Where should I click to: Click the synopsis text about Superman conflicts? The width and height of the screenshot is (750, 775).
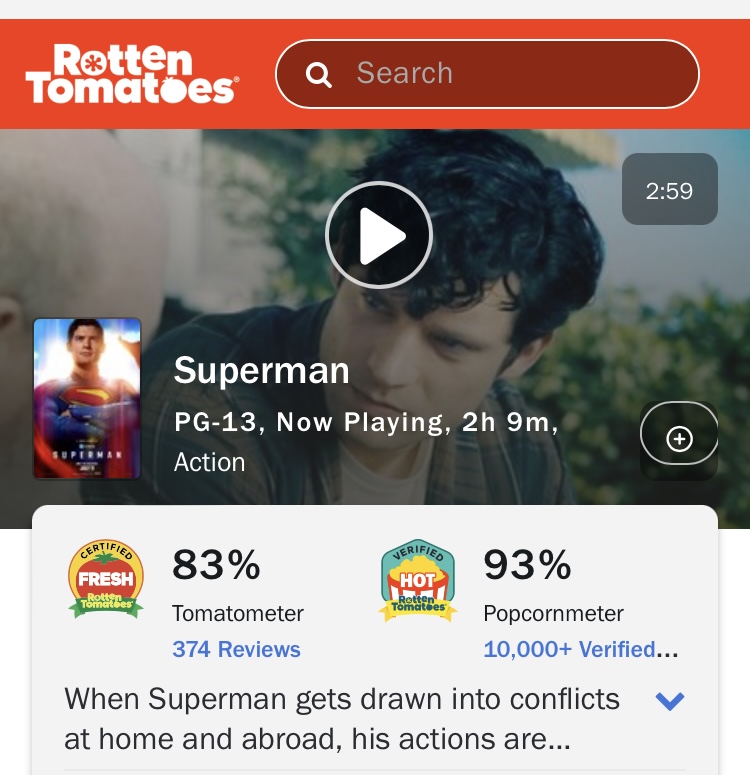pos(342,719)
